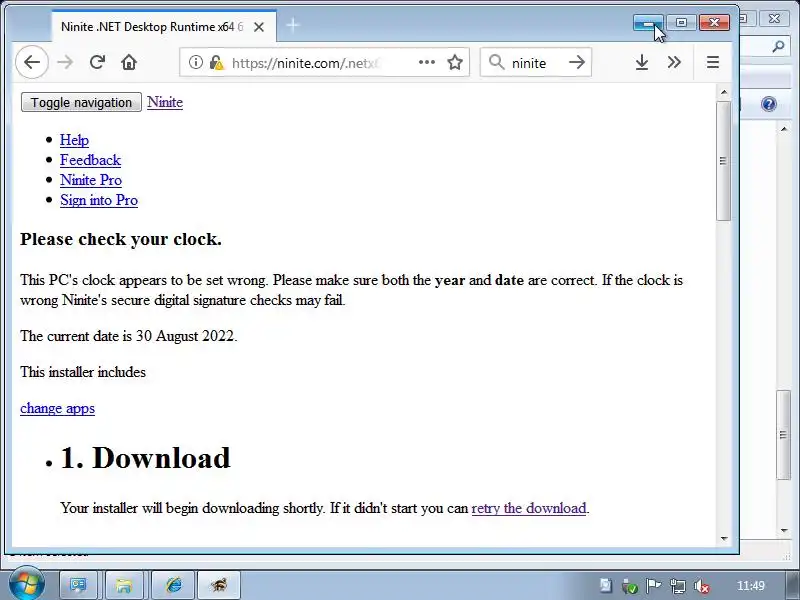Image resolution: width=800 pixels, height=600 pixels.
Task: Open the downloads panel
Action: coord(642,62)
